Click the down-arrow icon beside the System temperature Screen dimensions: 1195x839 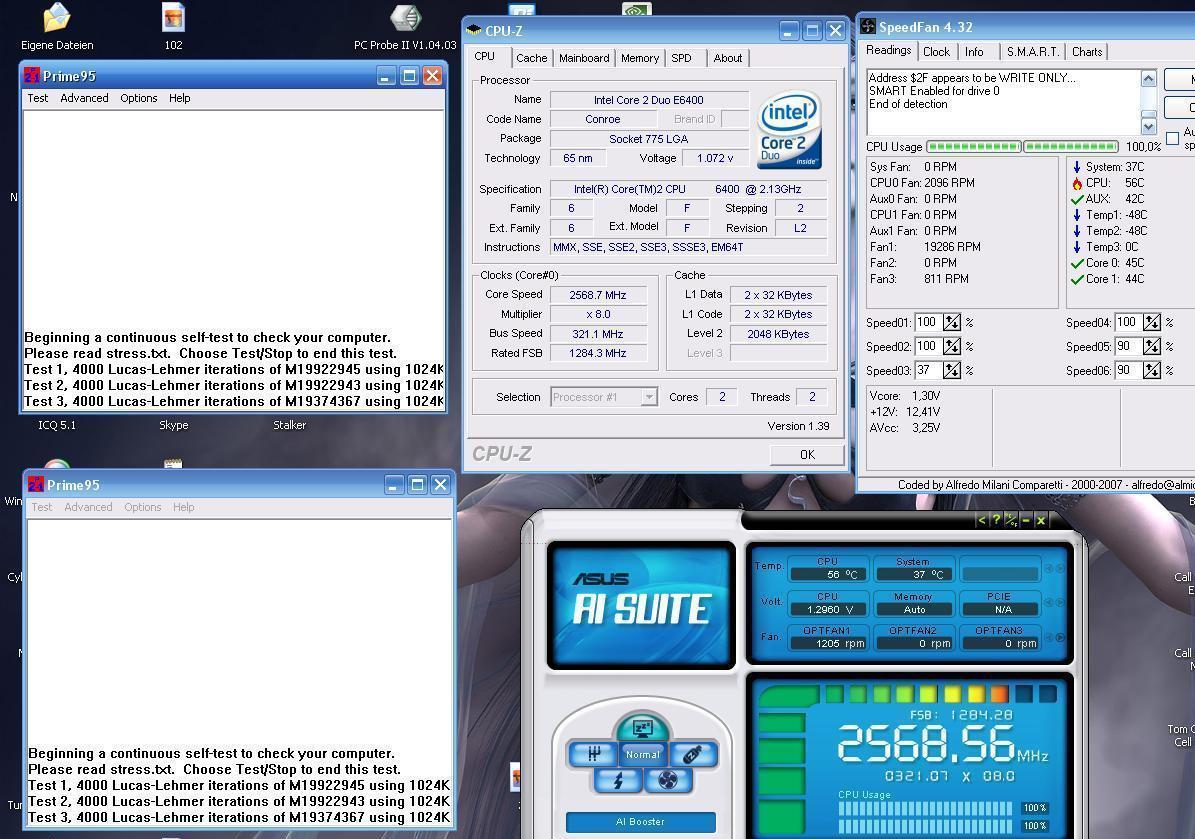(x=1077, y=167)
